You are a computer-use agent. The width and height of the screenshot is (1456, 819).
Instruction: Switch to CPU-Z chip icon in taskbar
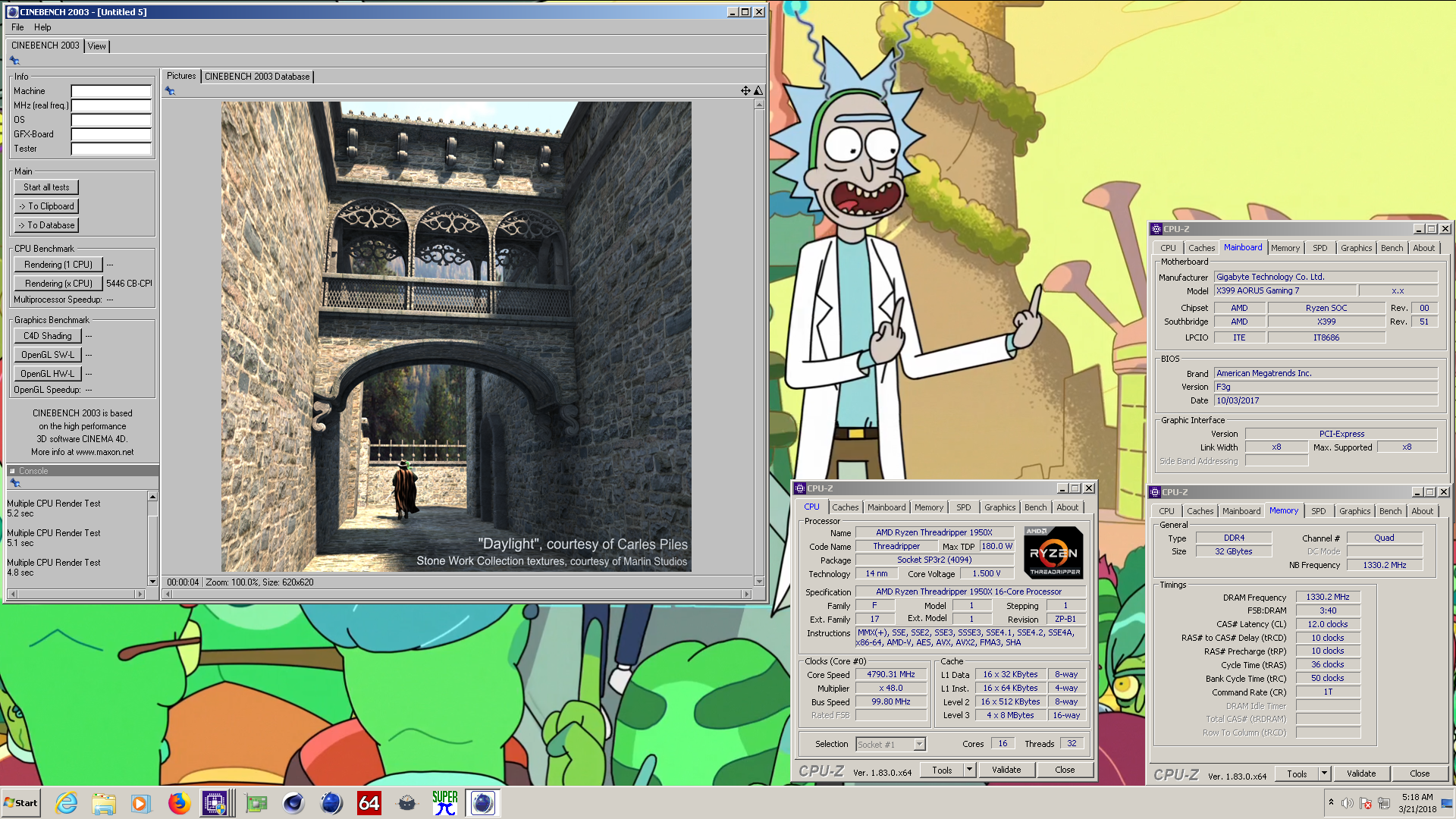pos(215,803)
